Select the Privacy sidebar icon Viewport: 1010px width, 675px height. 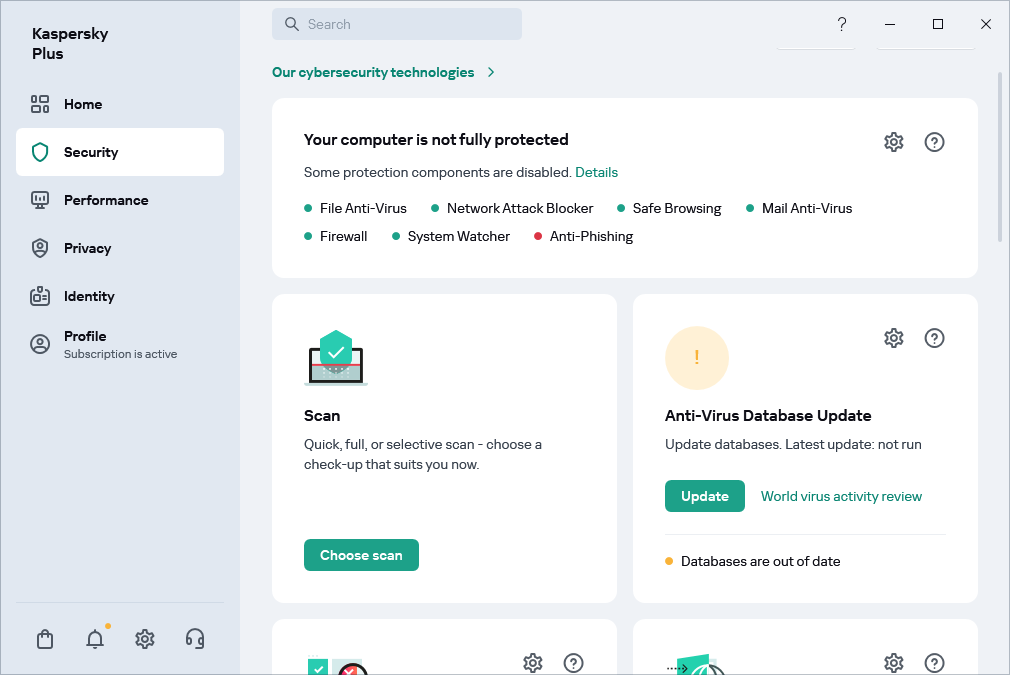click(40, 248)
